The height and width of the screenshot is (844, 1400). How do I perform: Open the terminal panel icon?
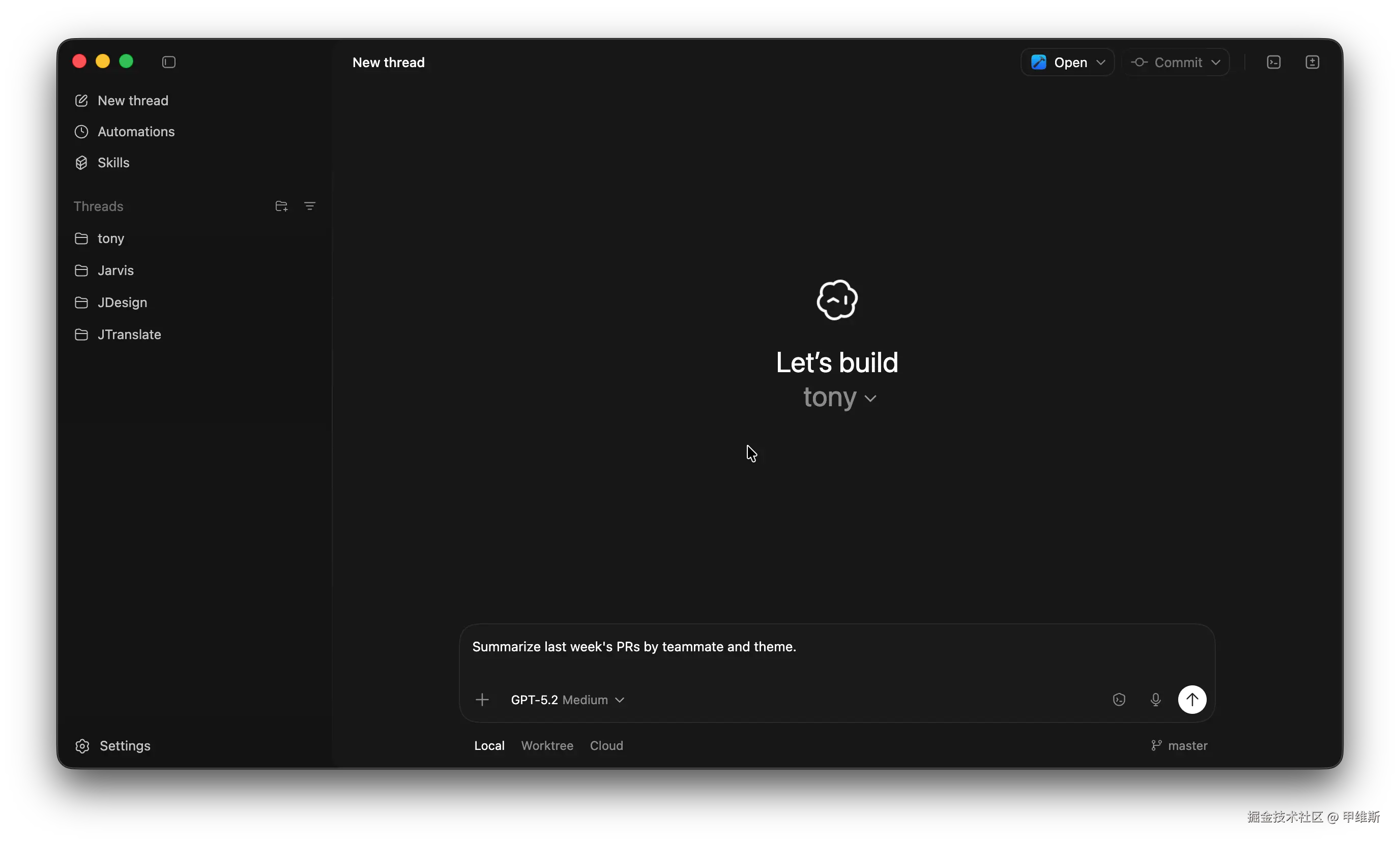coord(1274,62)
